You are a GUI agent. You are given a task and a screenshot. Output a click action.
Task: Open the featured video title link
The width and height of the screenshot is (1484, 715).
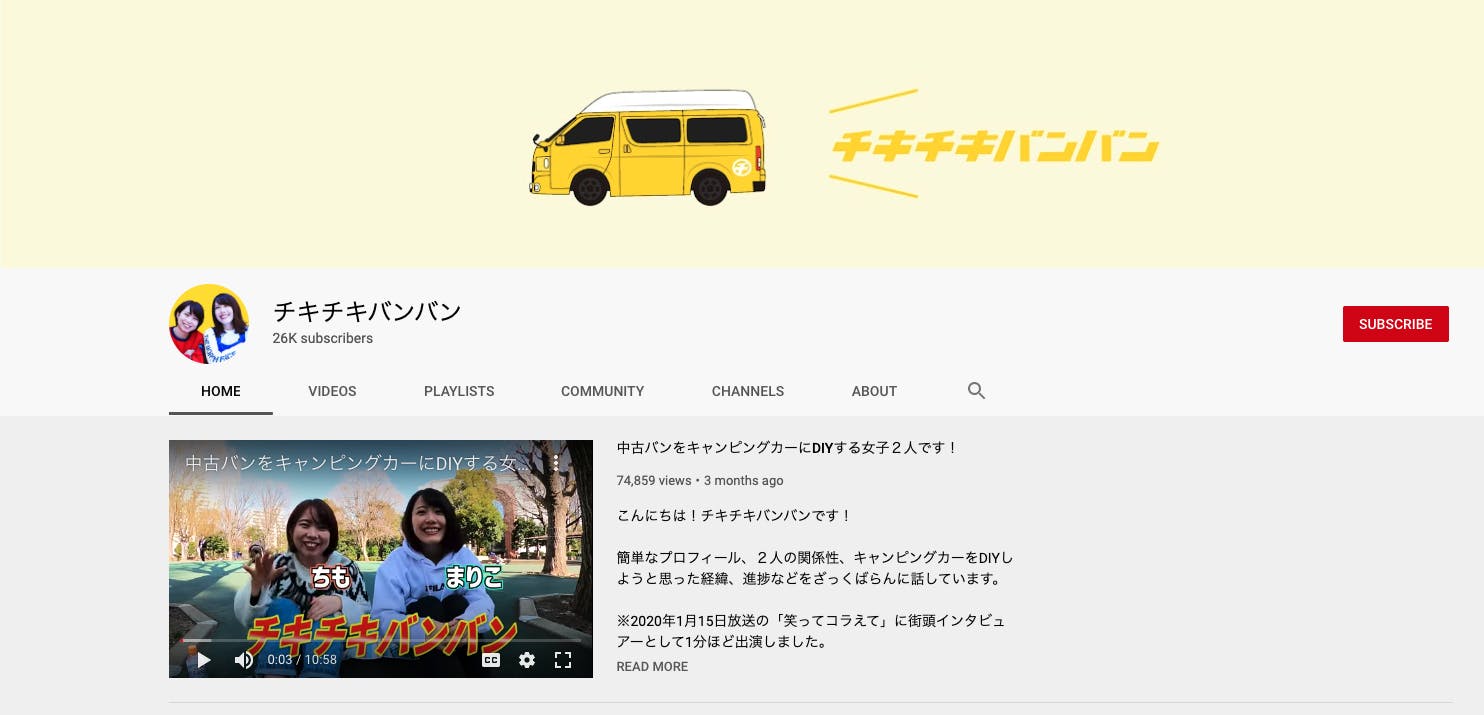pos(787,448)
